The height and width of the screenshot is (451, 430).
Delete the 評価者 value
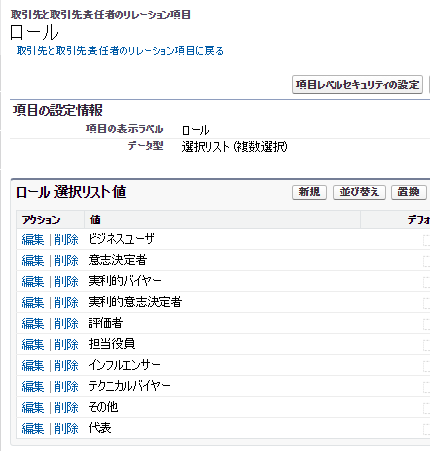tap(66, 323)
